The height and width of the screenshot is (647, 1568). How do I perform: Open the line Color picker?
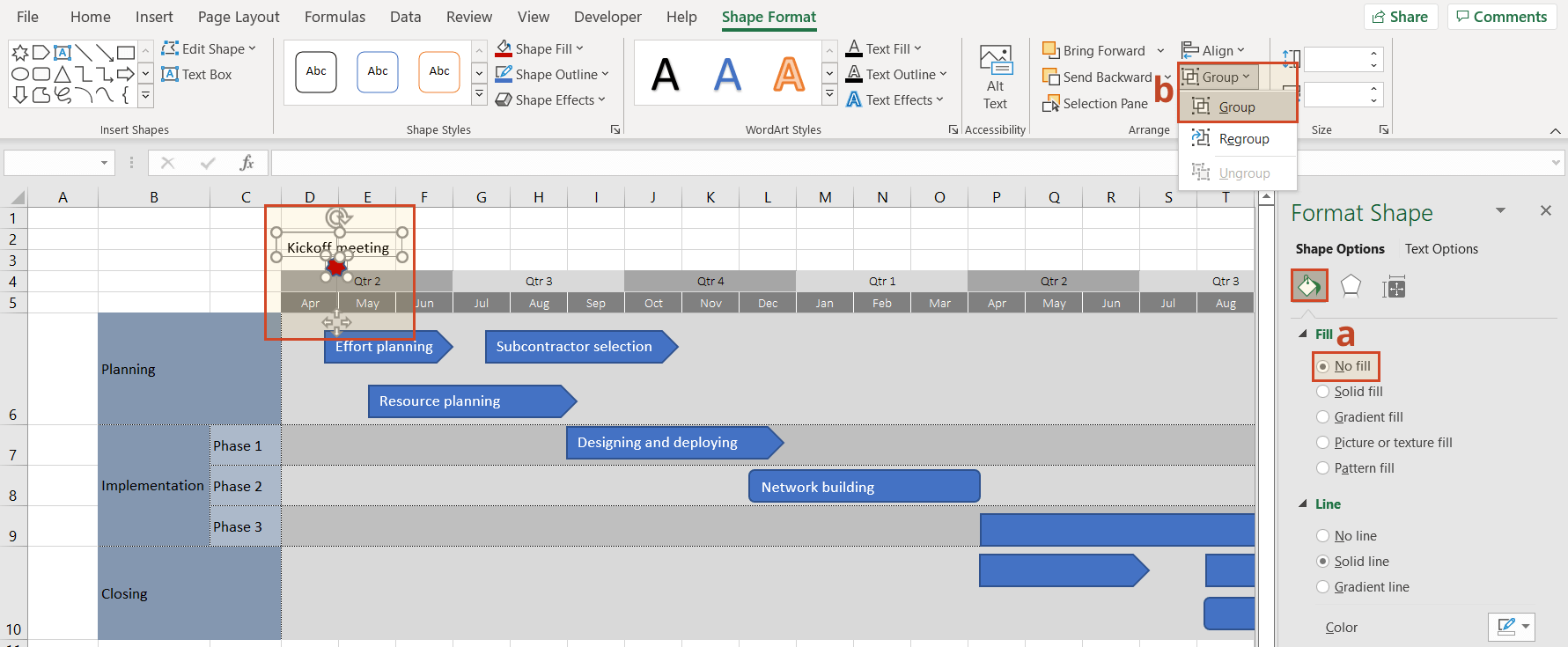[1511, 627]
